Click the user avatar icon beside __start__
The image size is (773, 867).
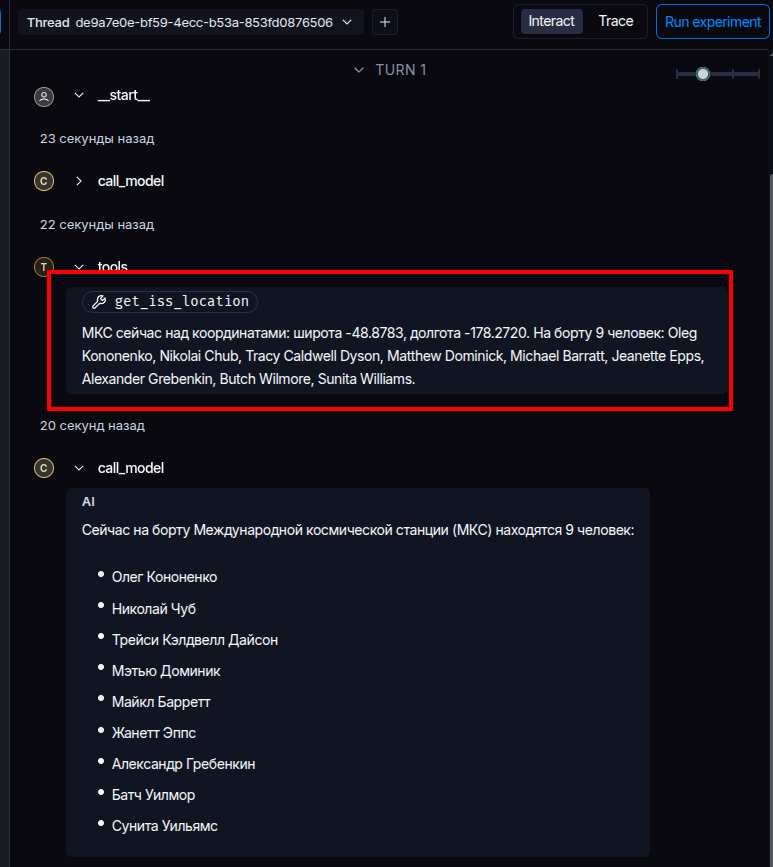(44, 97)
